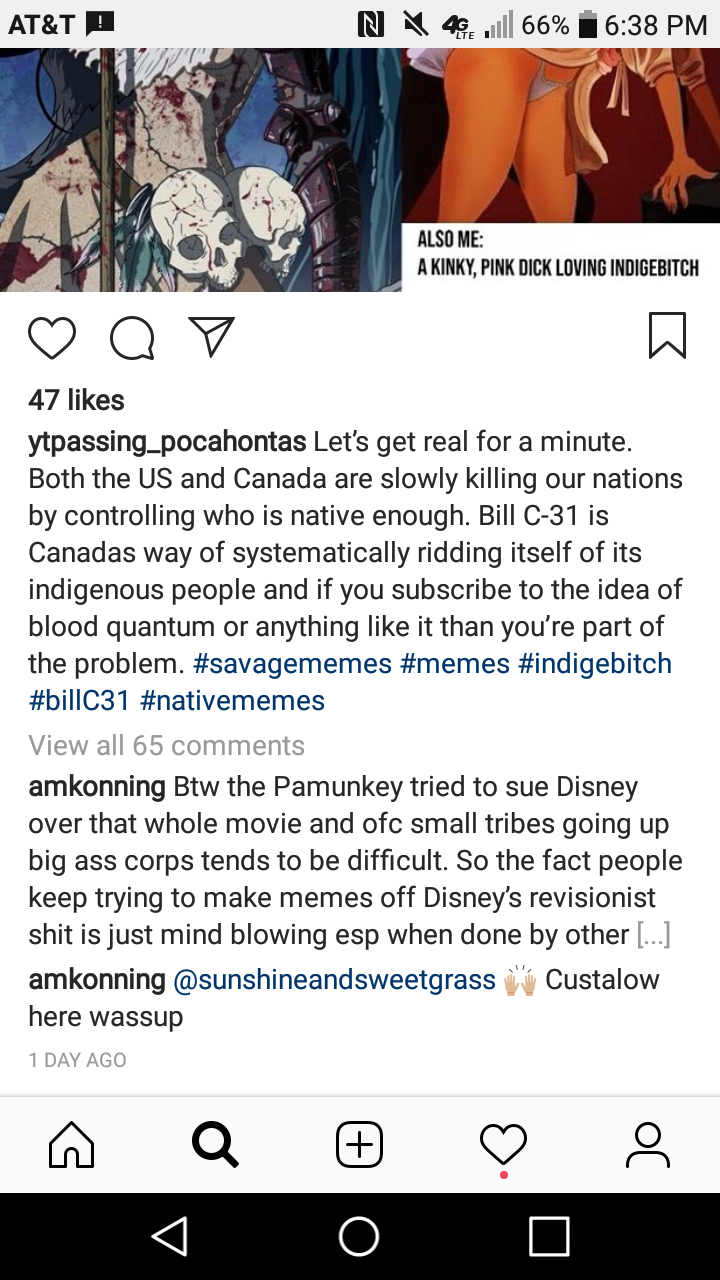Open comments via the speech bubble icon
This screenshot has height=1280, width=720.
[x=132, y=338]
